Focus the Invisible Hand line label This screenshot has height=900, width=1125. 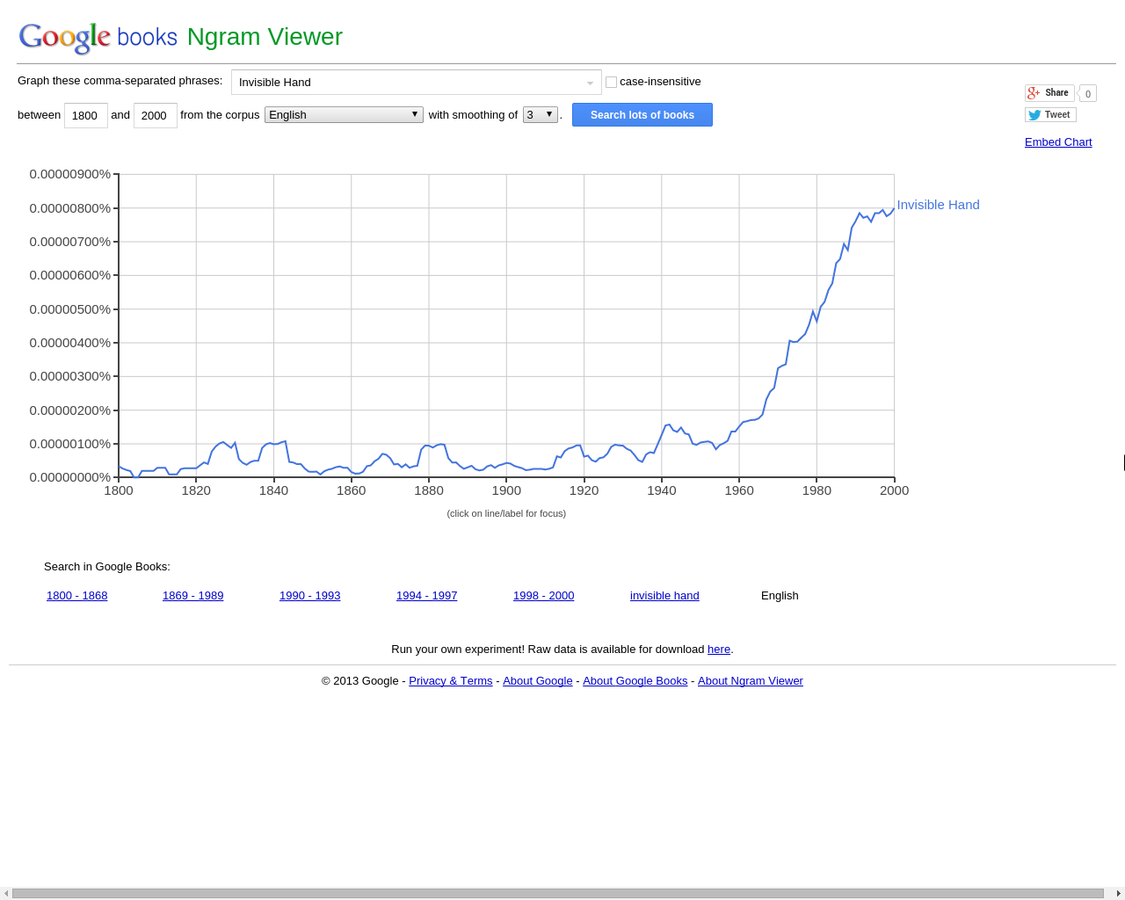pos(938,205)
